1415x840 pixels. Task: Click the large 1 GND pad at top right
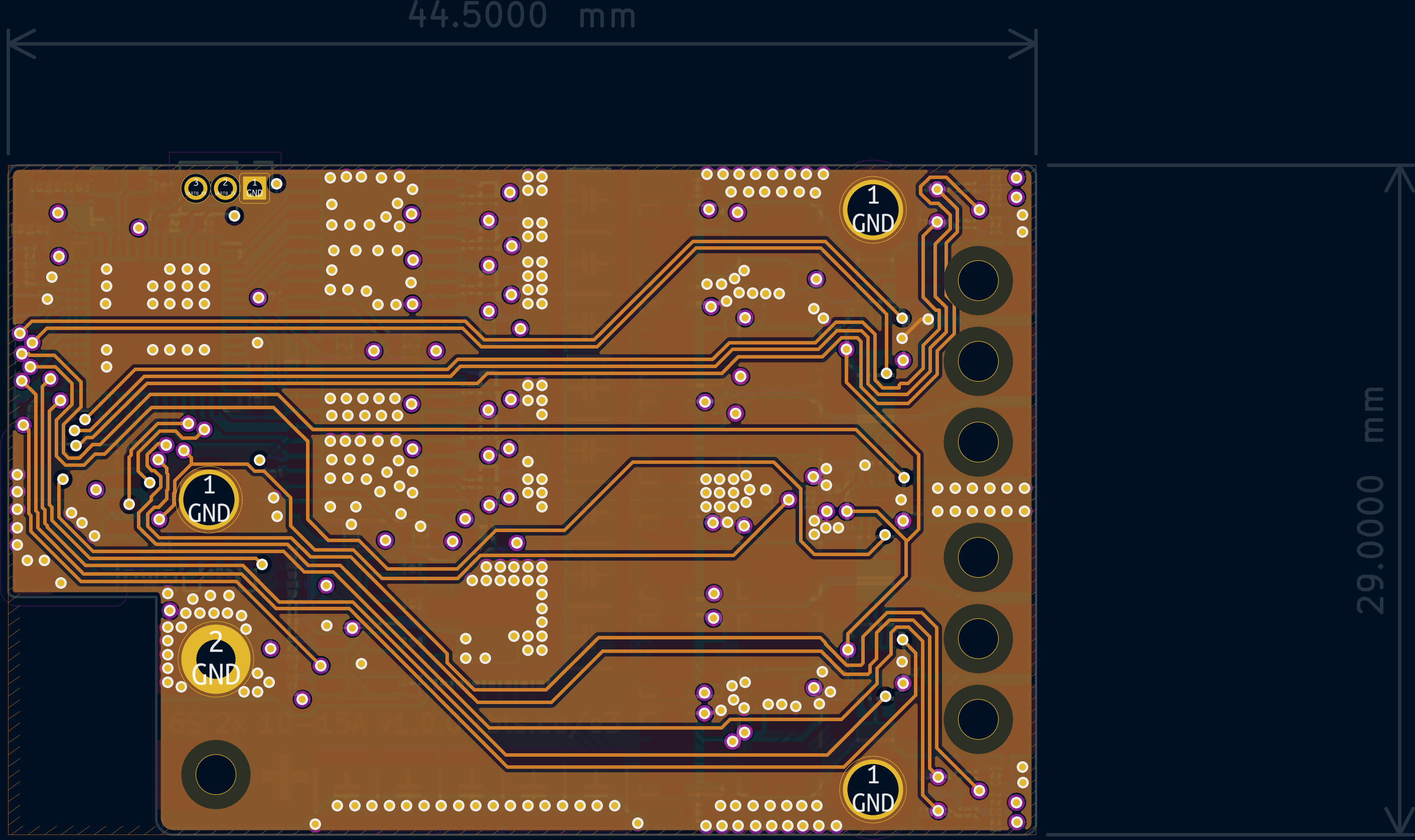point(872,210)
